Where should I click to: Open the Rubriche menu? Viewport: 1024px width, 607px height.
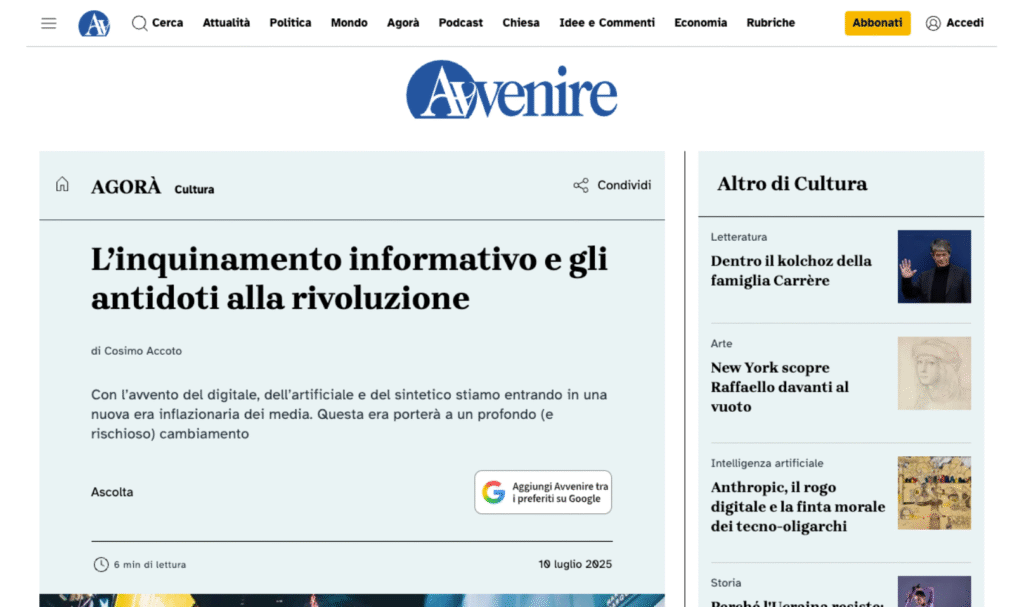tap(771, 23)
